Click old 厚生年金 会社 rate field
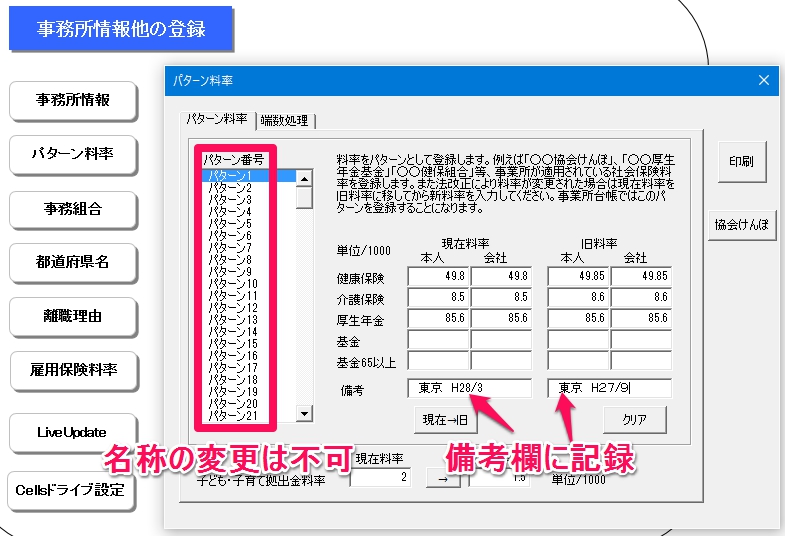 (641, 318)
